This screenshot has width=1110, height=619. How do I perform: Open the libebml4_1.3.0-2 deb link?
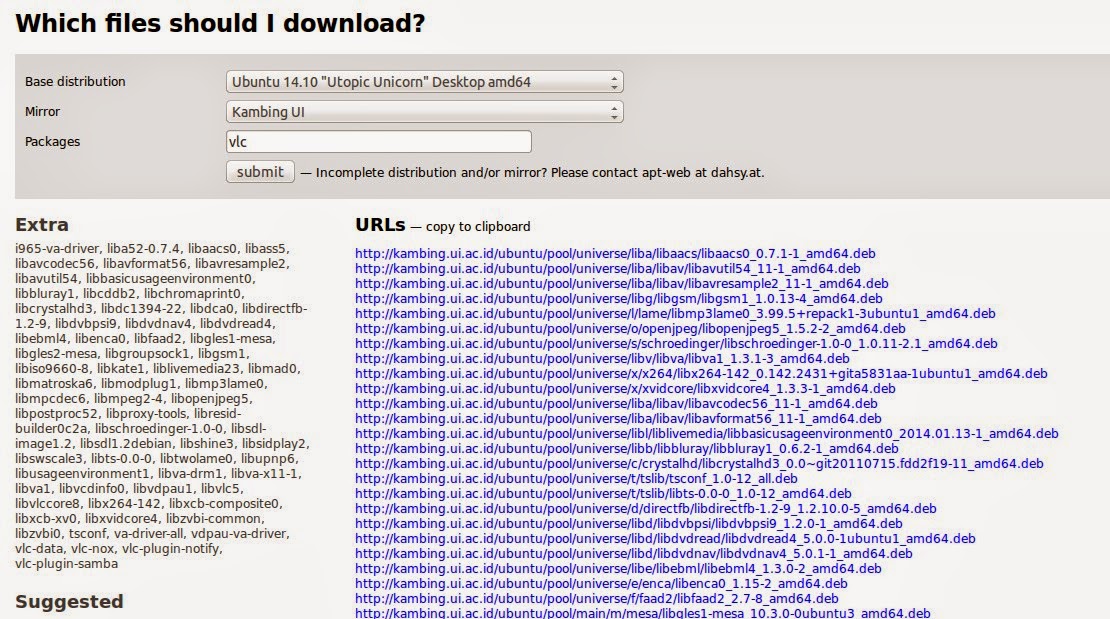coord(618,568)
